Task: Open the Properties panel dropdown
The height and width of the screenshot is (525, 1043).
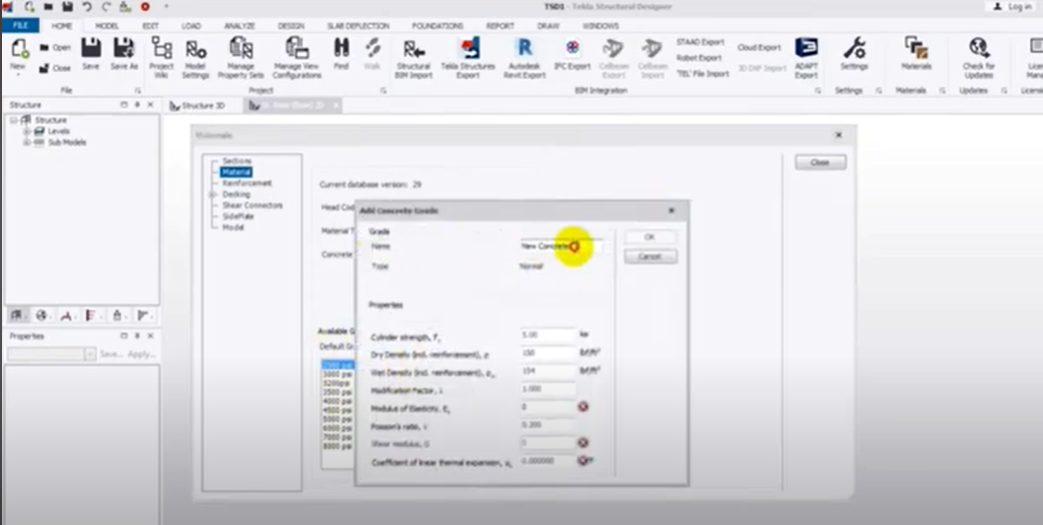Action: (90, 355)
